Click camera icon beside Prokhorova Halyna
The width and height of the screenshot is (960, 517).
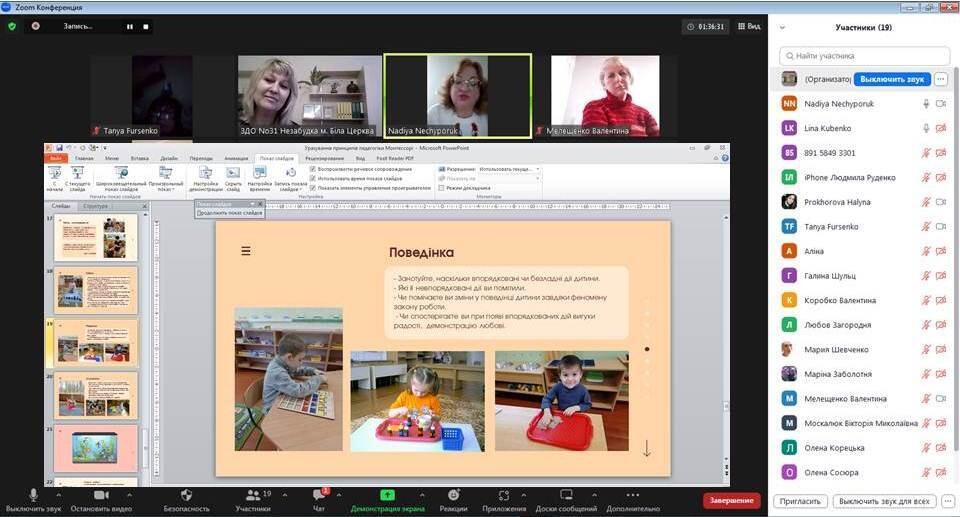[x=941, y=202]
